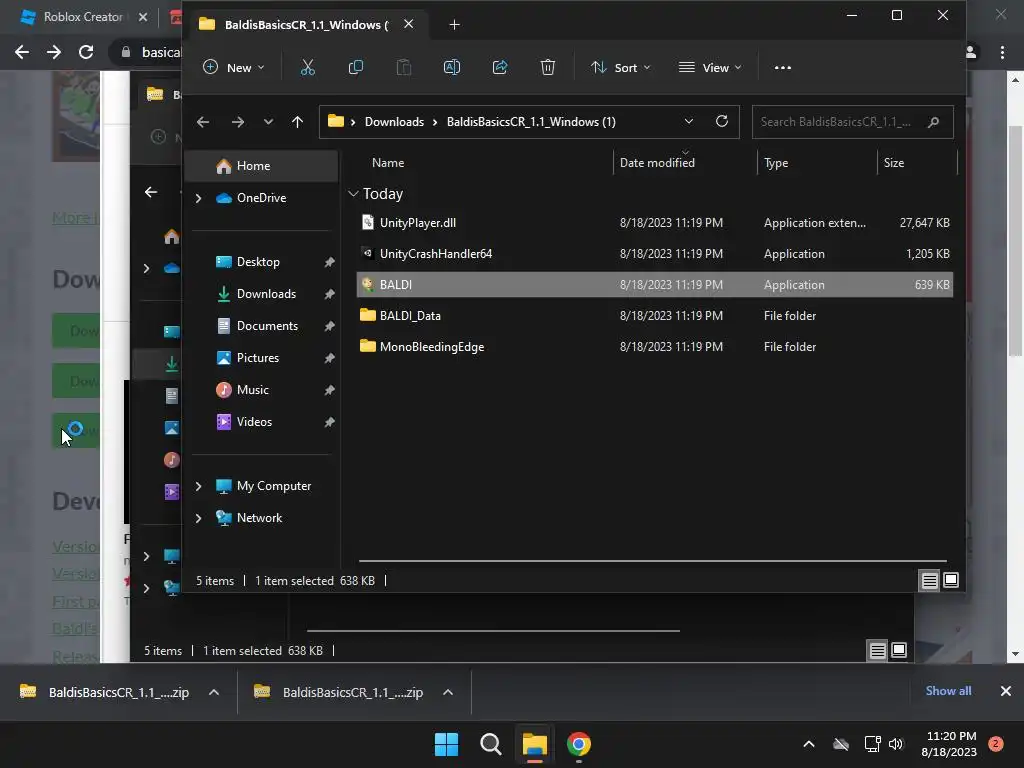Click Google Chrome icon on taskbar

coord(579,744)
